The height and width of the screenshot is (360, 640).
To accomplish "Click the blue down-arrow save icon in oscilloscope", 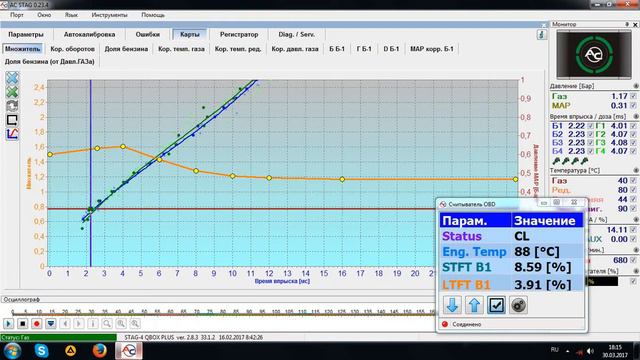I will (51, 324).
